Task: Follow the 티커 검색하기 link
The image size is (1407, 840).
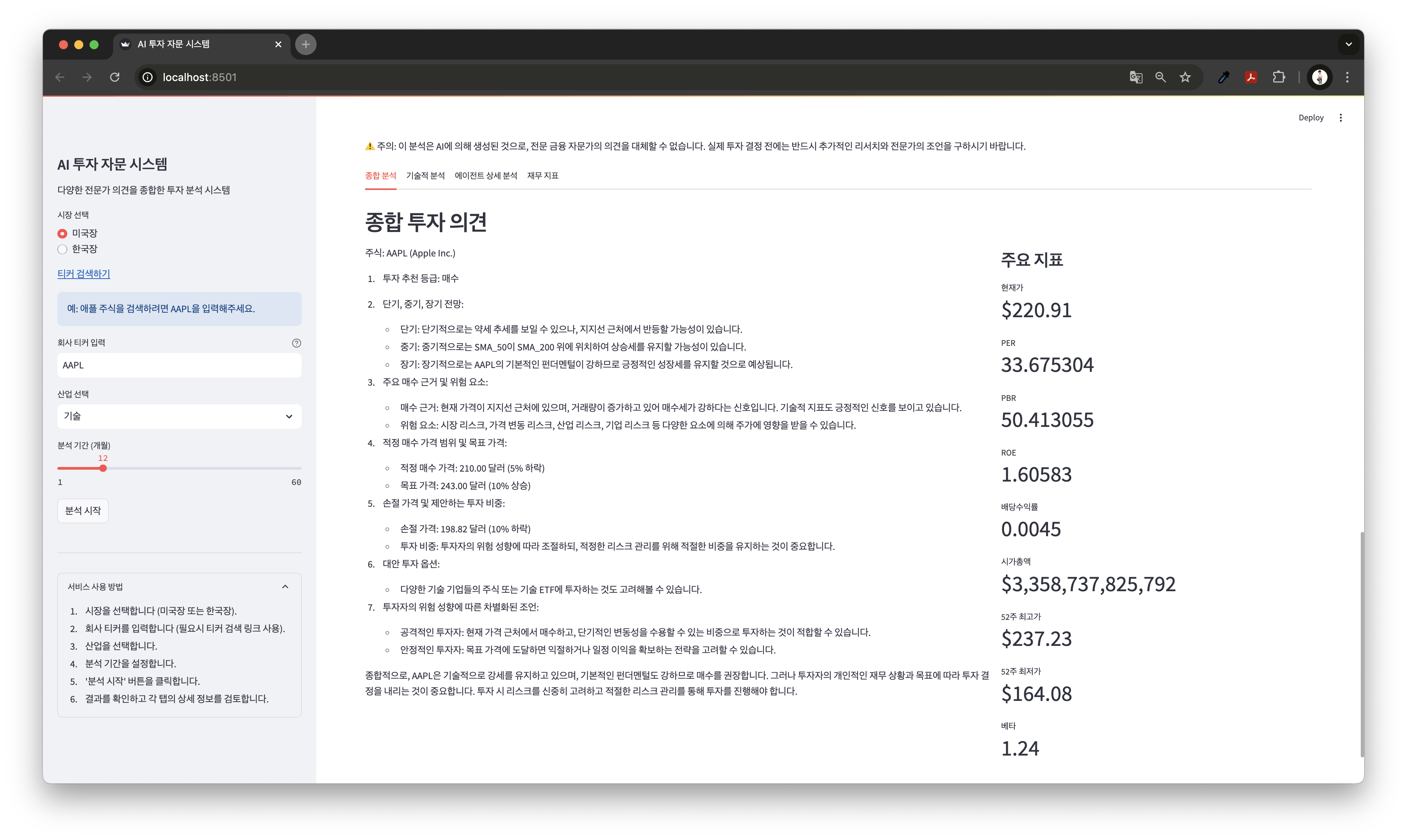Action: tap(84, 273)
